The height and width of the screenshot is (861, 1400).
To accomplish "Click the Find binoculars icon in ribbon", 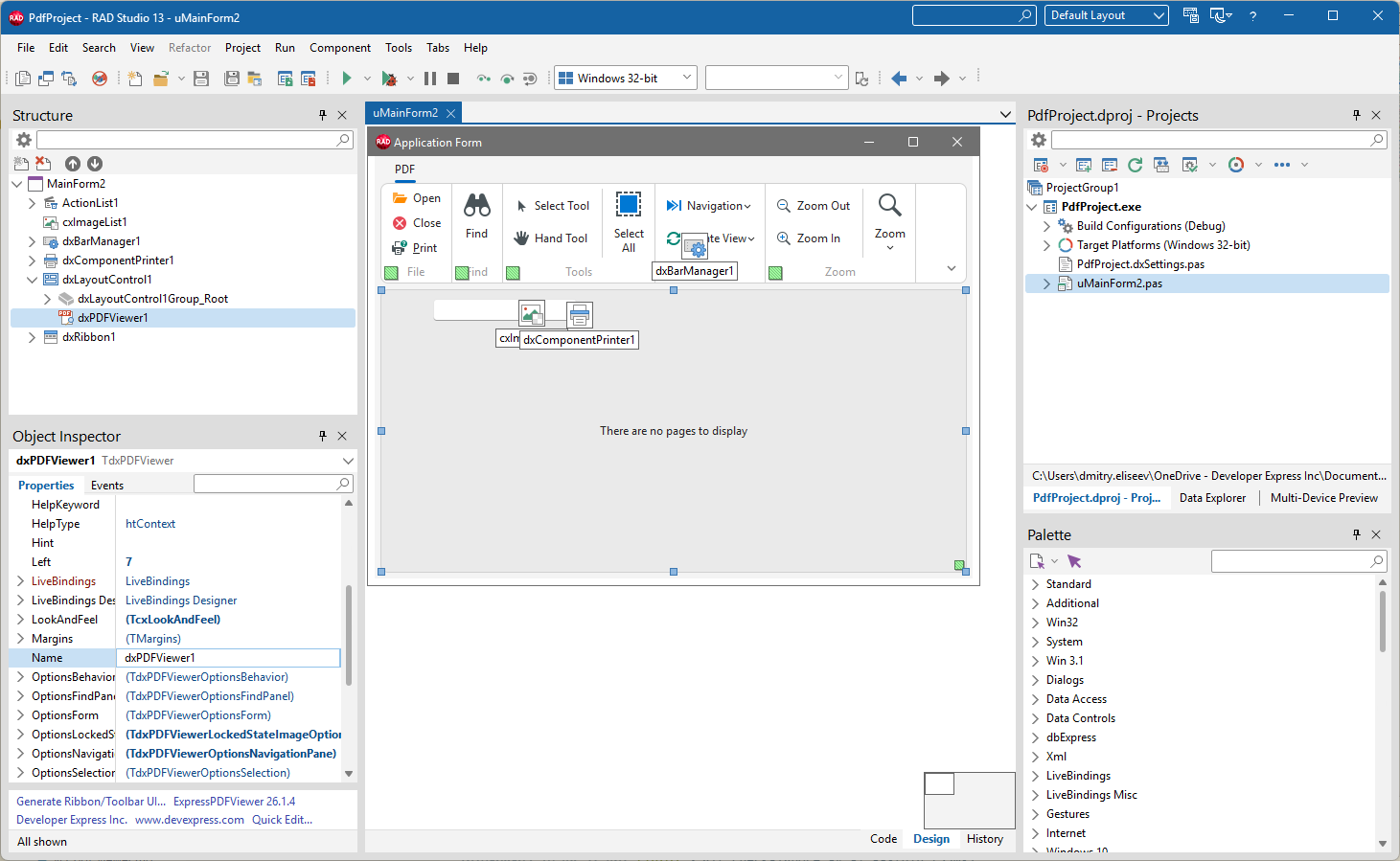I will point(477,205).
